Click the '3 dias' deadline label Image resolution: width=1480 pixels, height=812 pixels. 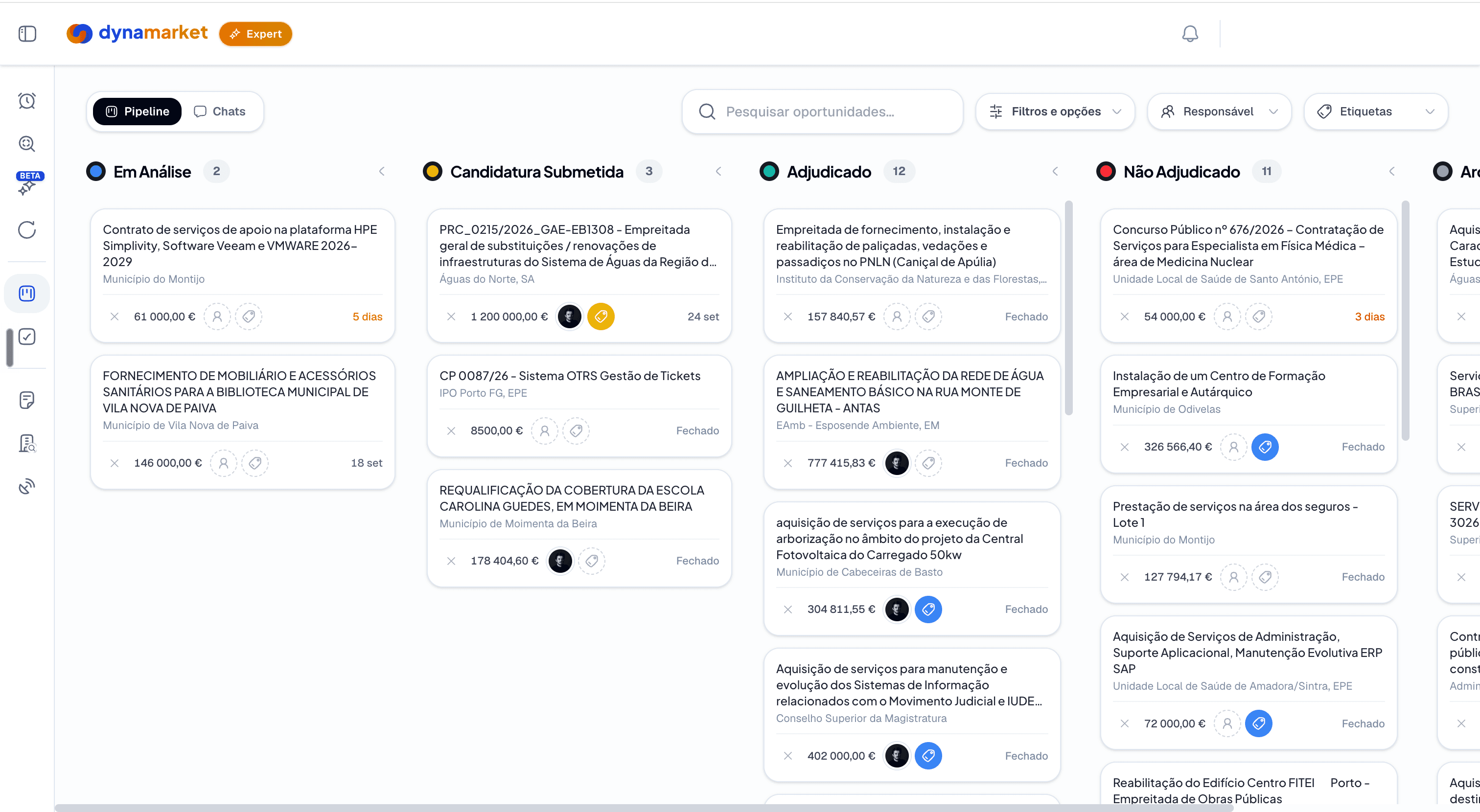pos(1370,316)
